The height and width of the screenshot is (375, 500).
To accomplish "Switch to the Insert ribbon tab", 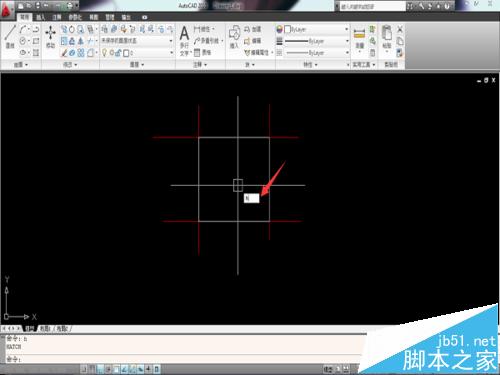I will [x=41, y=17].
